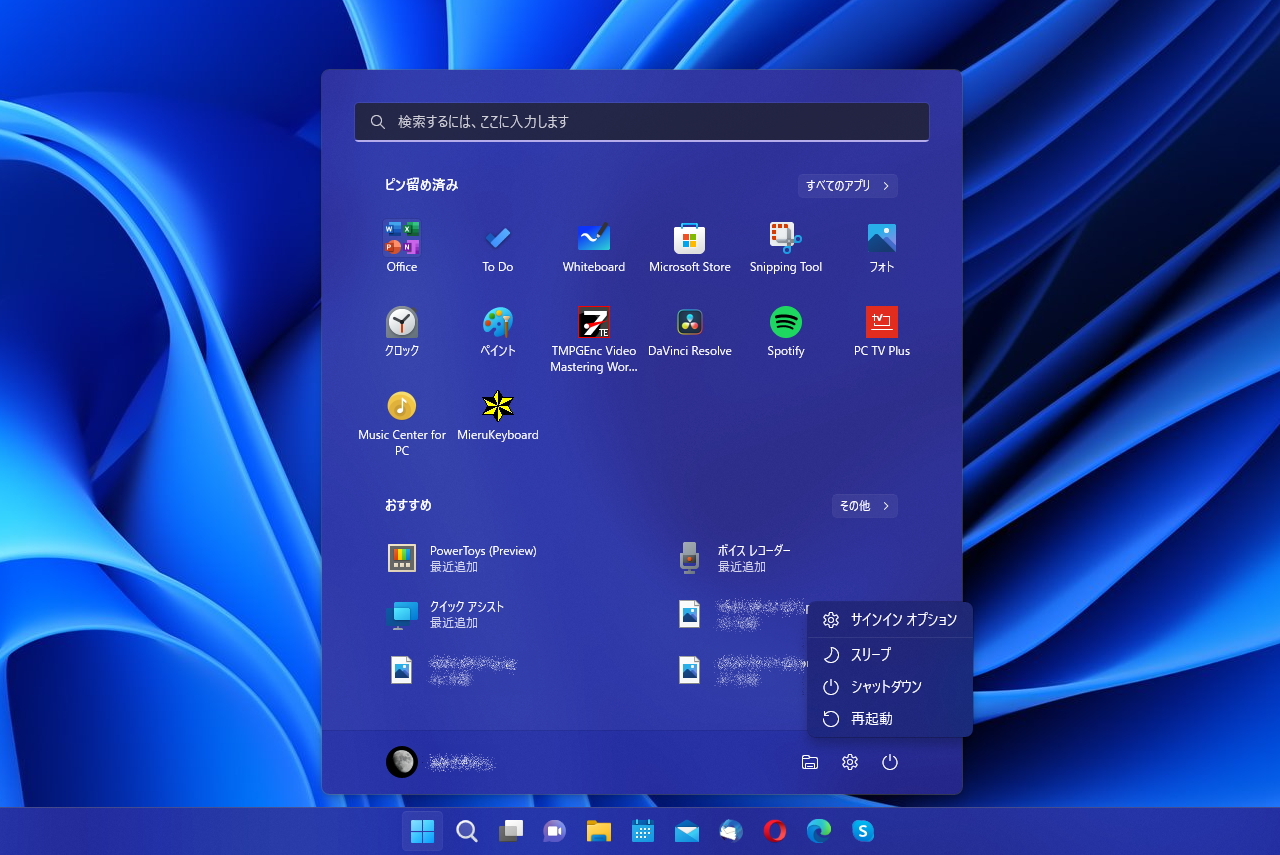Open Teams Chat on taskbar
The image size is (1280, 855).
pyautogui.click(x=555, y=831)
